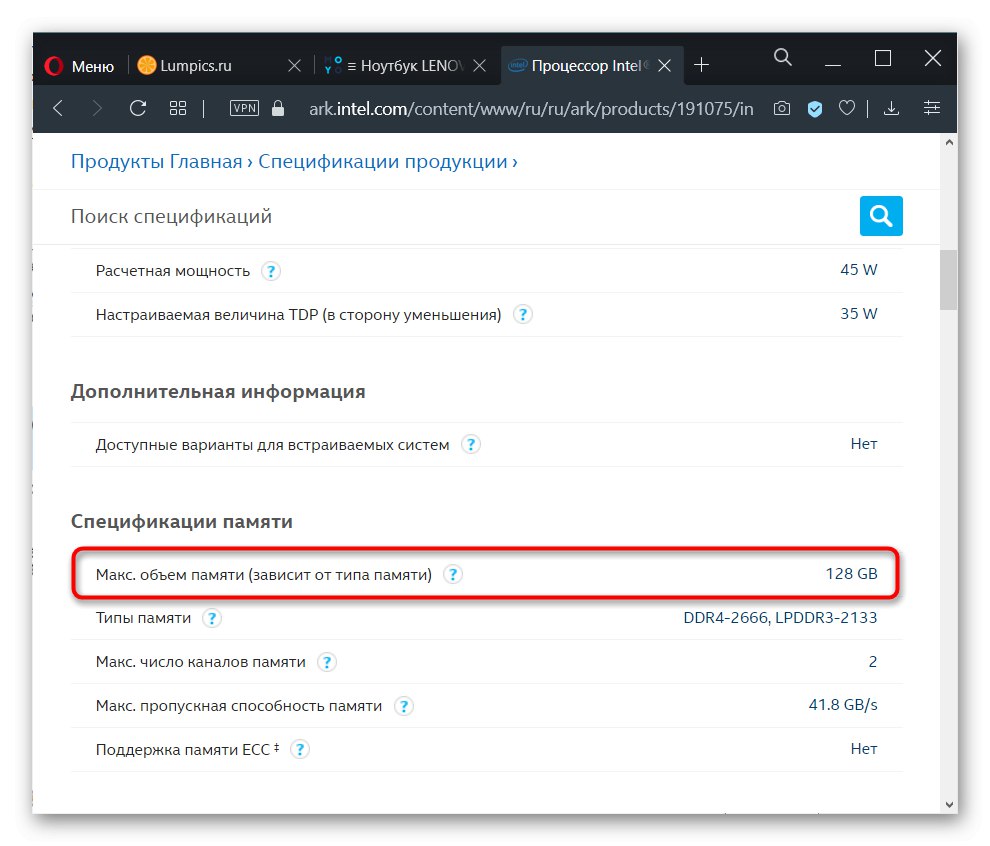Switch to the Lumpics.ru tab
The height and width of the screenshot is (846, 990).
pyautogui.click(x=198, y=66)
